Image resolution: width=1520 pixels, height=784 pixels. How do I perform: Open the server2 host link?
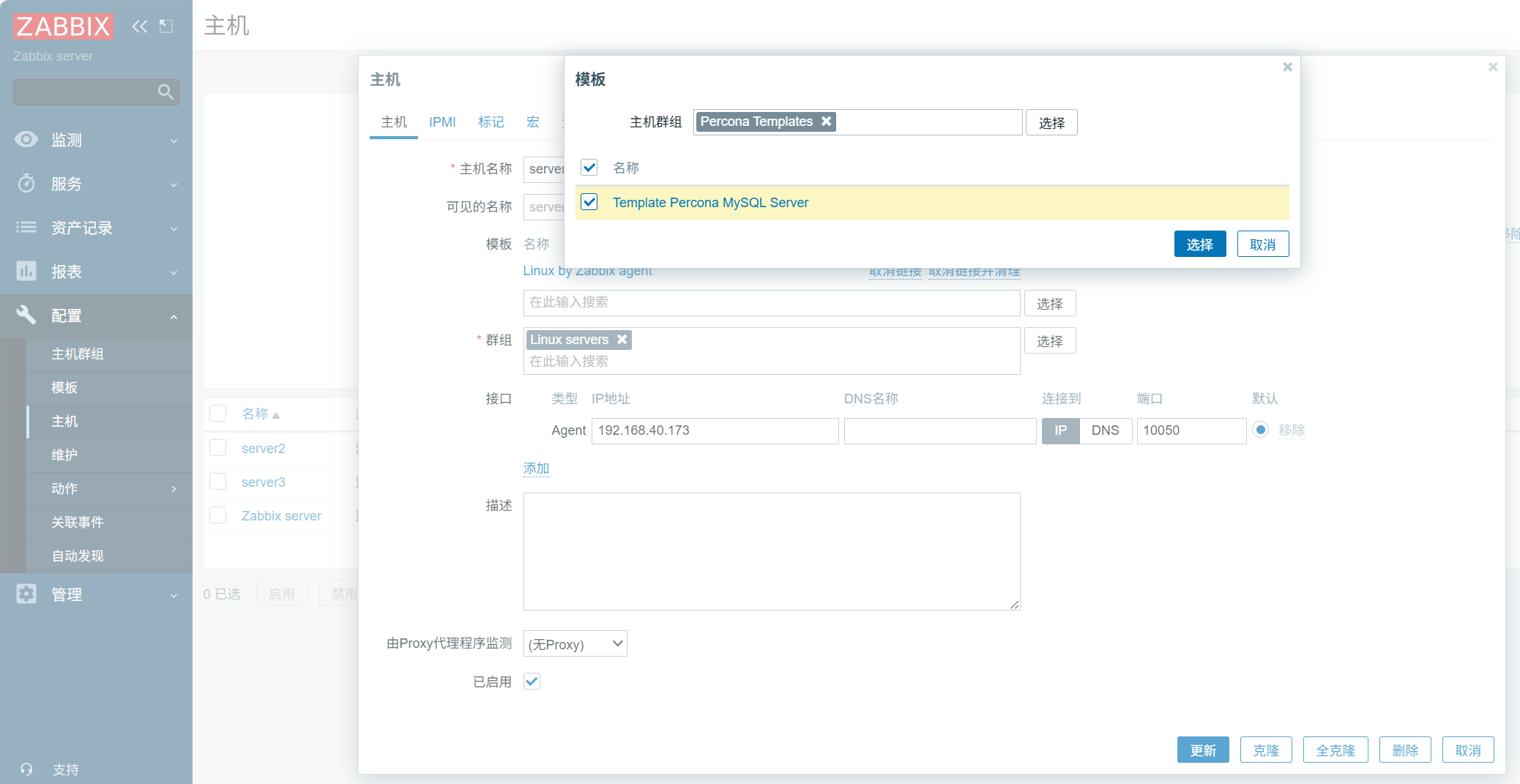point(264,449)
